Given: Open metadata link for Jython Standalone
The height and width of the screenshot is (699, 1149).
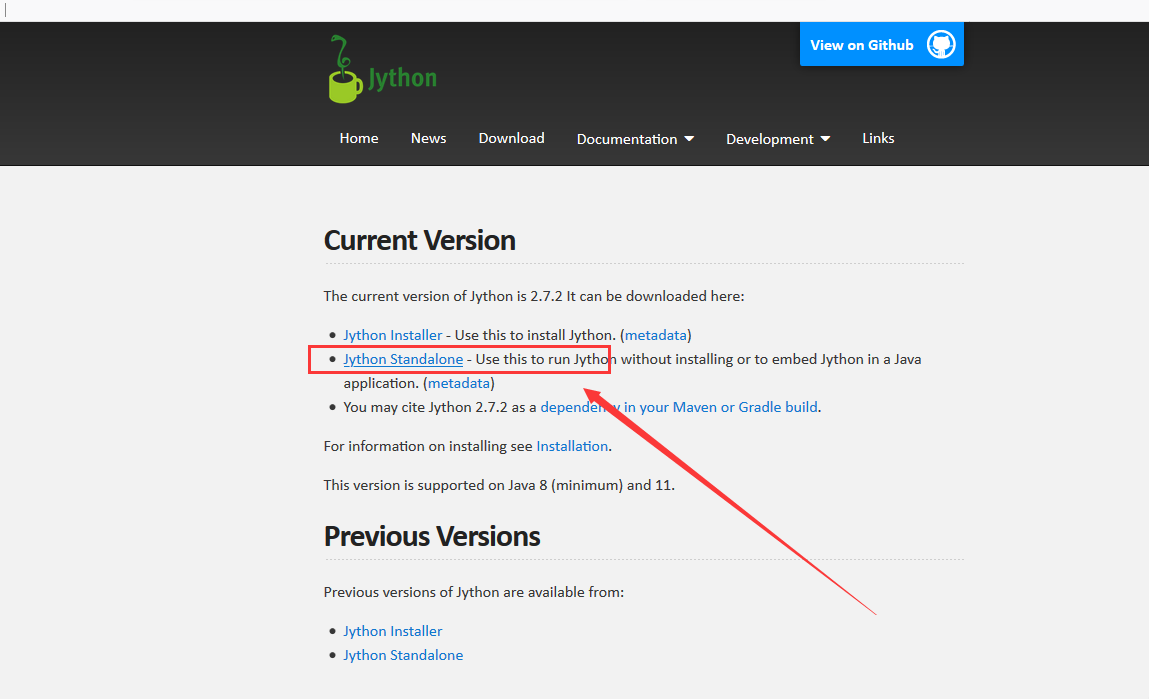Looking at the screenshot, I should (x=459, y=383).
